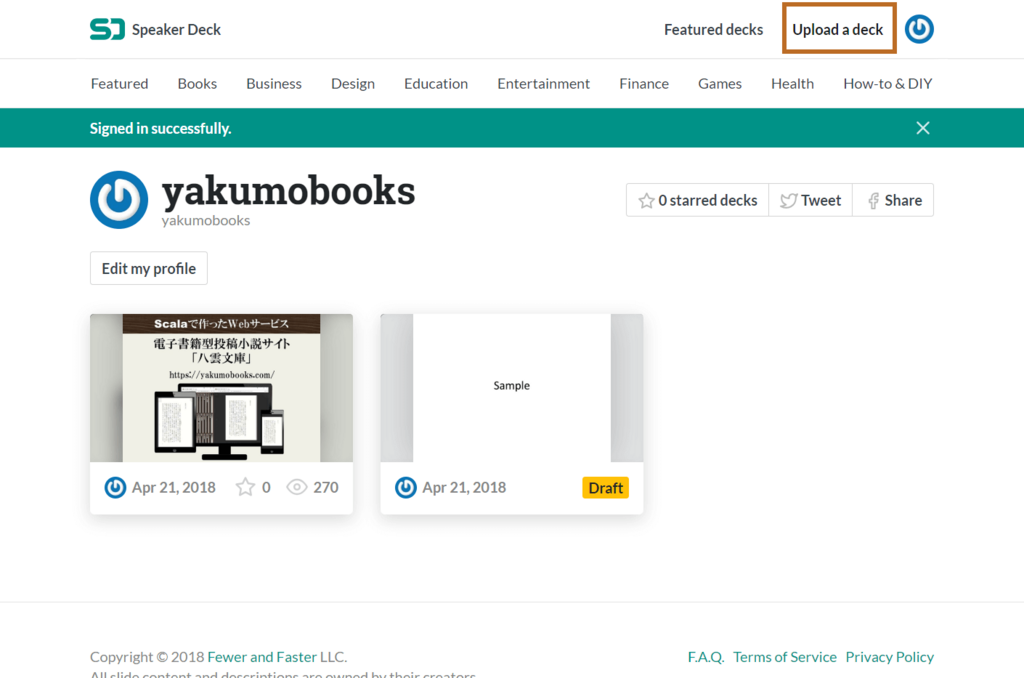Image resolution: width=1024 pixels, height=678 pixels.
Task: Open the Games category tab
Action: click(x=720, y=84)
